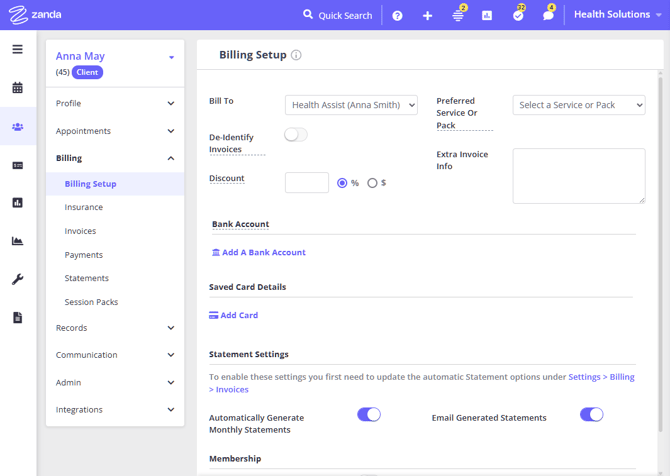
Task: Disable Email Generated Statements toggle
Action: pos(591,414)
